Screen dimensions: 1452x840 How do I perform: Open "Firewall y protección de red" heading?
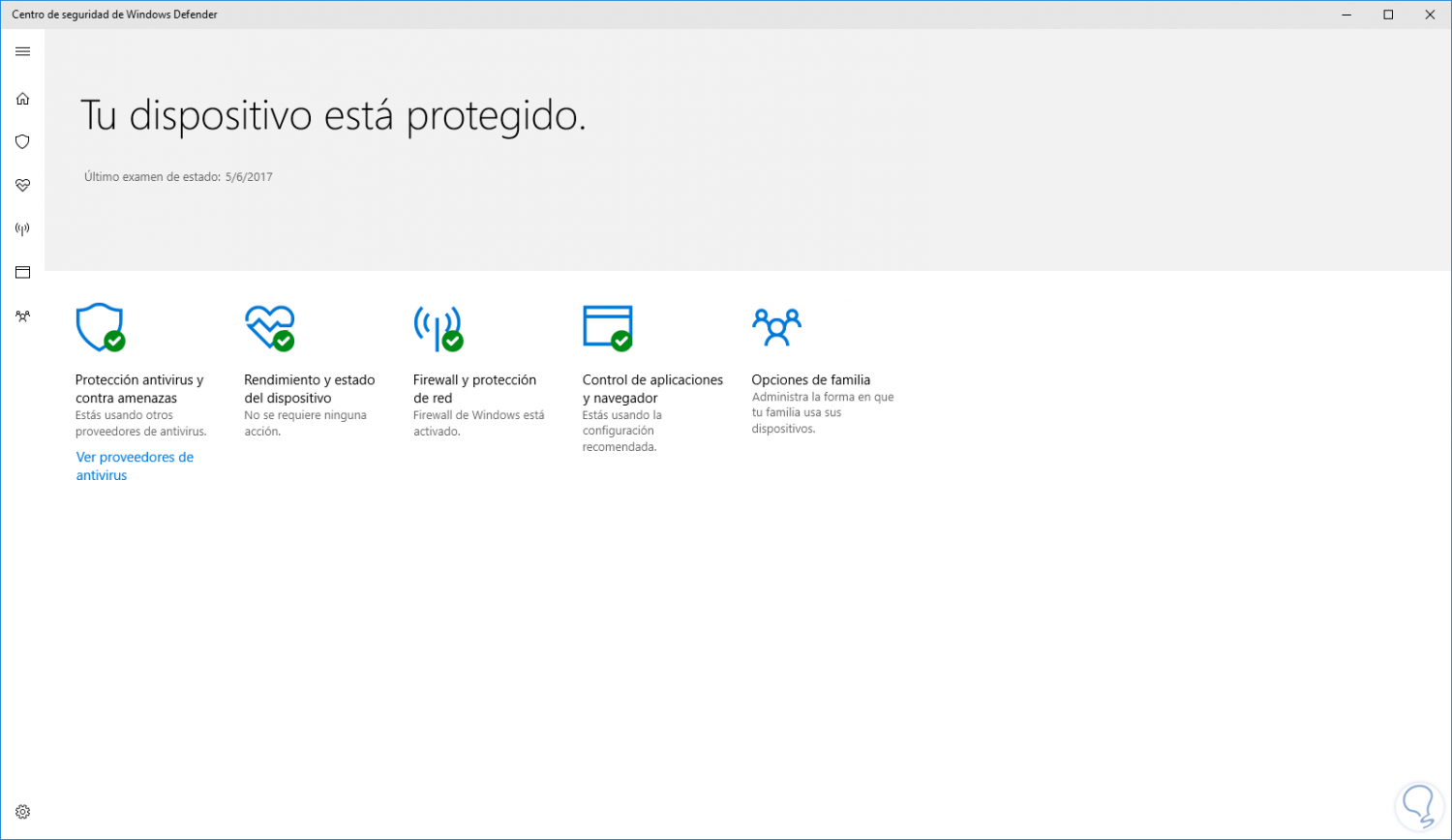(474, 388)
